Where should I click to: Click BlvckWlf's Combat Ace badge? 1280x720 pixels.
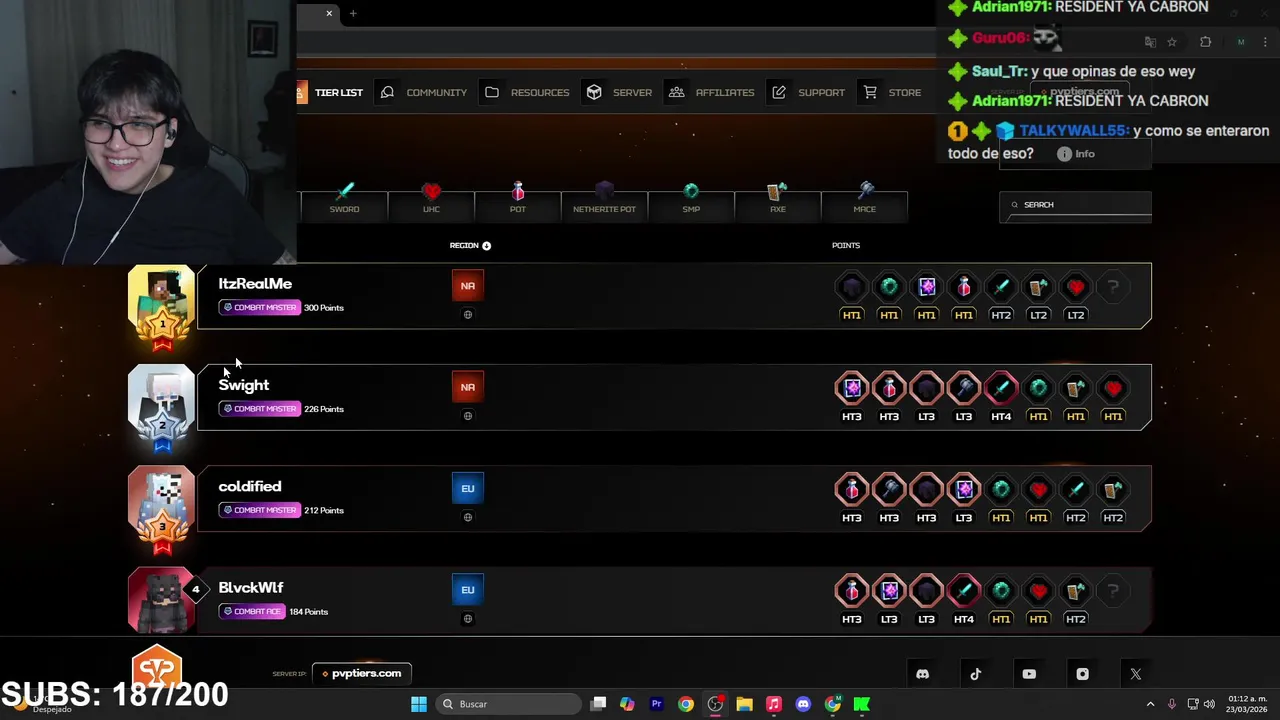coord(252,612)
